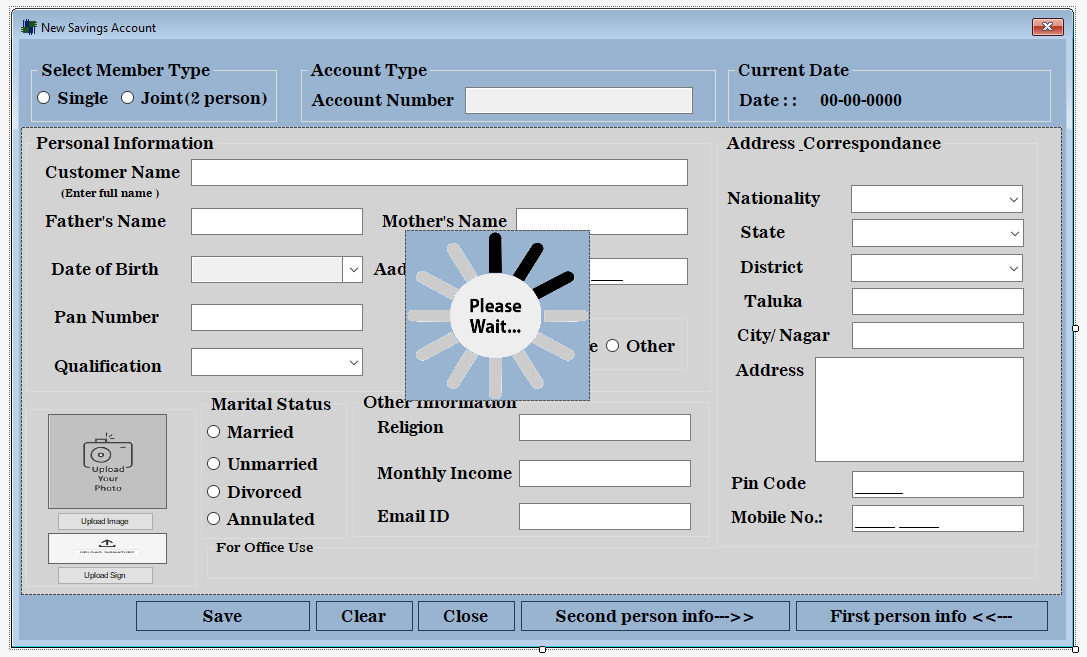
Task: Click the Father's Name text box
Action: [x=277, y=222]
